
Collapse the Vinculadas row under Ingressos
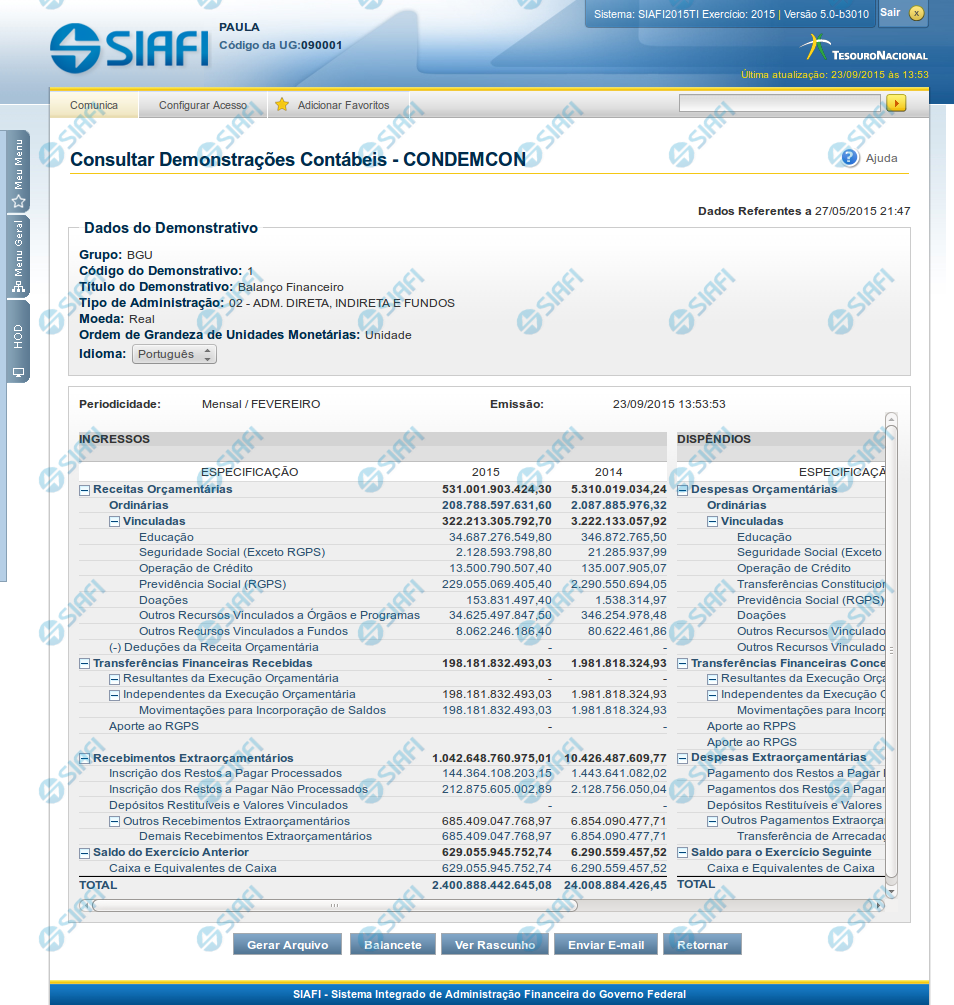(115, 522)
